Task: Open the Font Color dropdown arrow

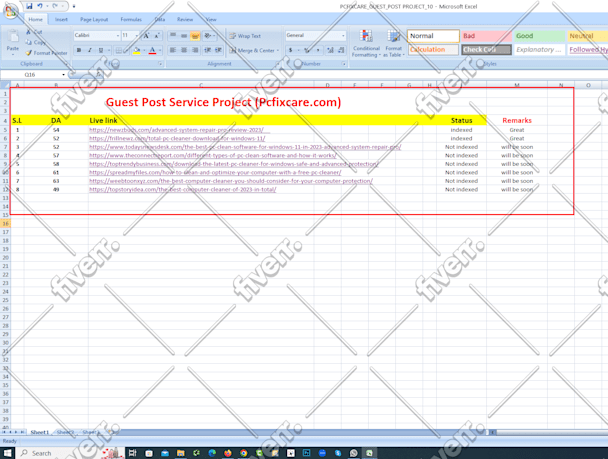Action: [x=159, y=50]
